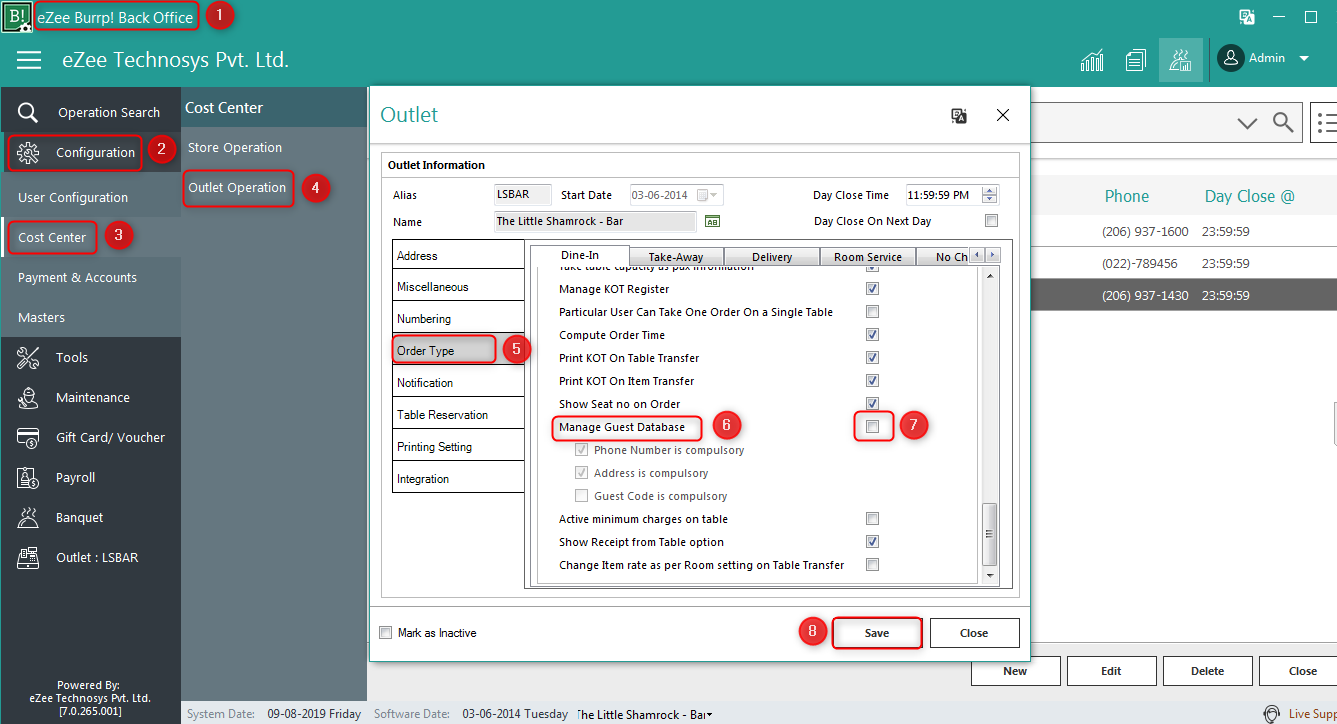Click the Configuration gear icon
The width and height of the screenshot is (1337, 724).
[x=29, y=152]
